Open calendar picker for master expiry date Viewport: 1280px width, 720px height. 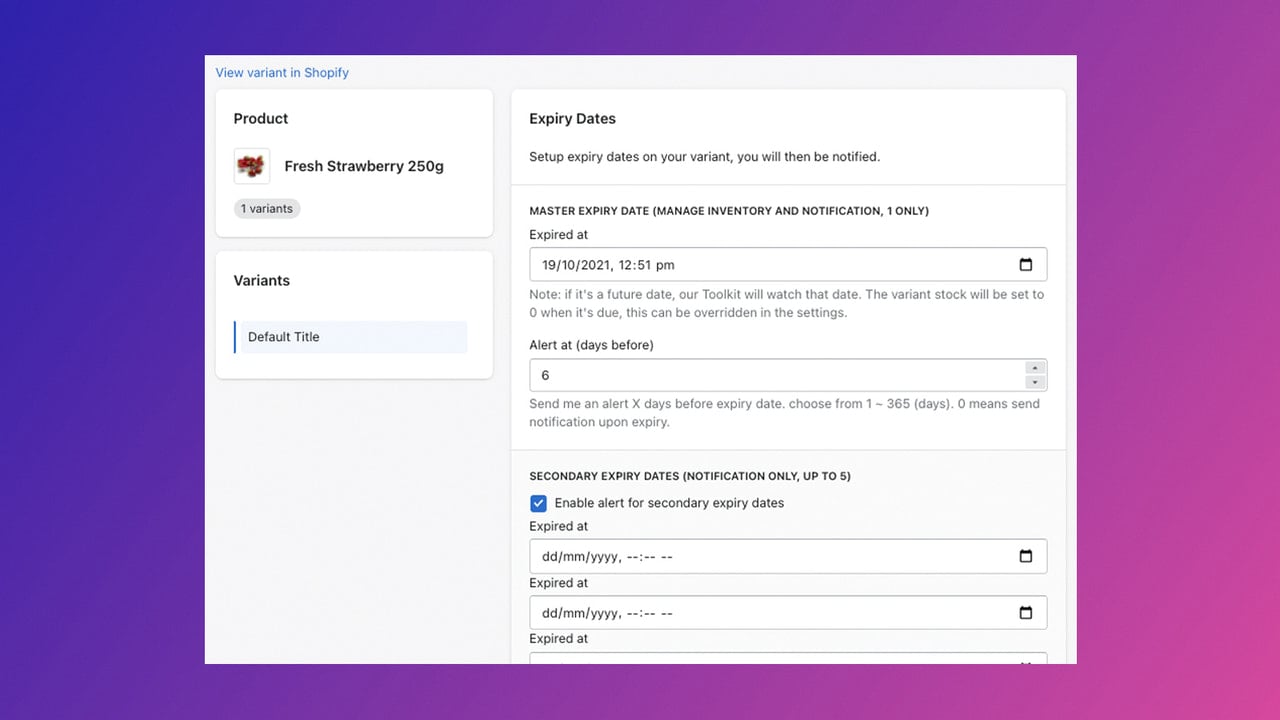[1025, 265]
